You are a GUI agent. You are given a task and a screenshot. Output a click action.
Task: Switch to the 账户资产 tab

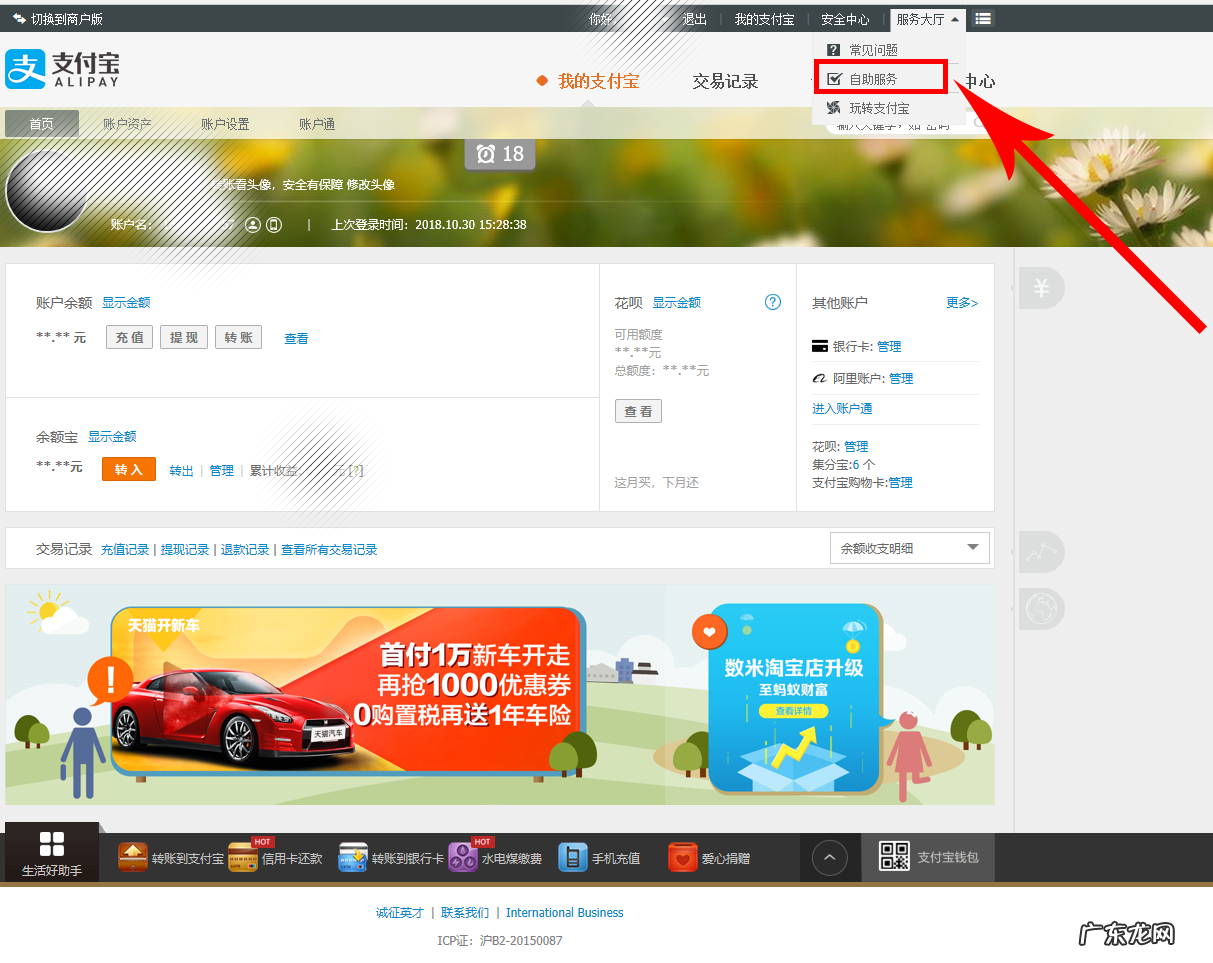127,124
